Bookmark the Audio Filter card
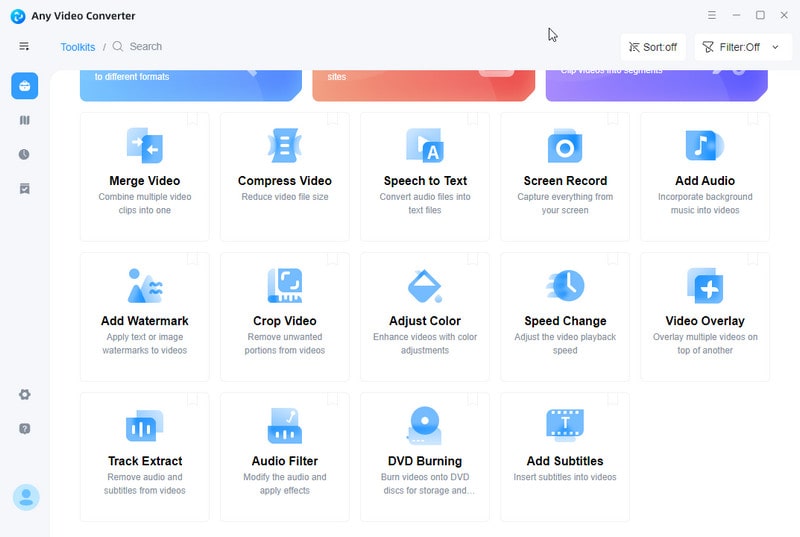Viewport: 800px width, 537px height. (333, 399)
